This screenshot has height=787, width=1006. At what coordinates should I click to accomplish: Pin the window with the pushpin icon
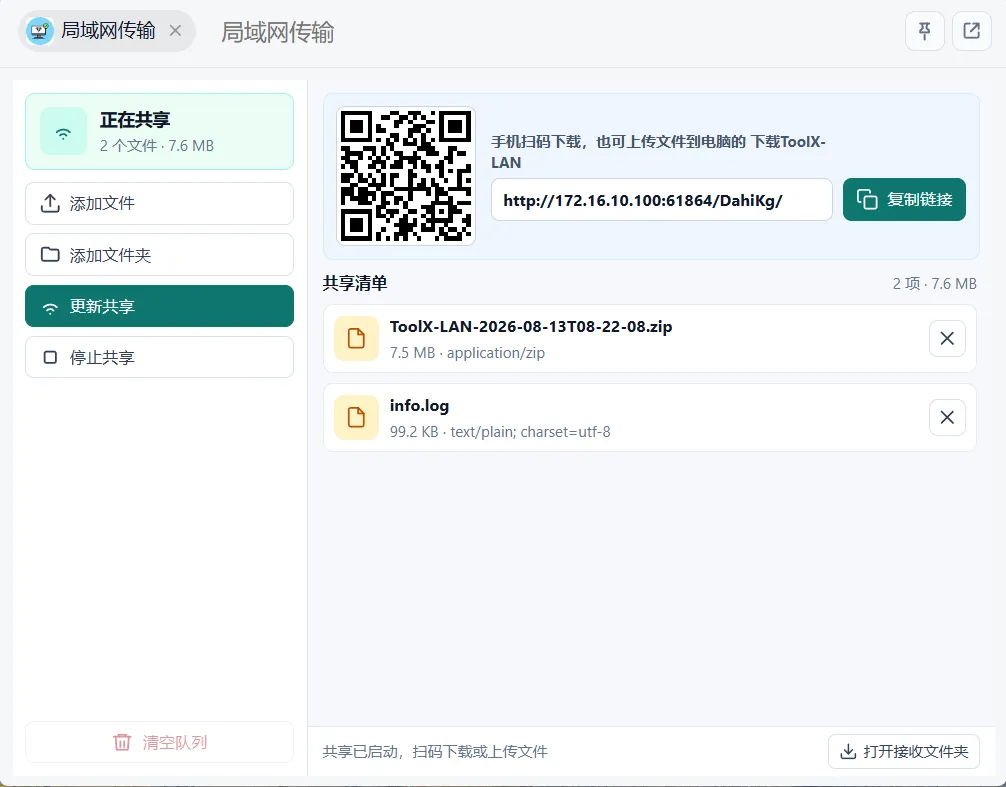pos(925,31)
